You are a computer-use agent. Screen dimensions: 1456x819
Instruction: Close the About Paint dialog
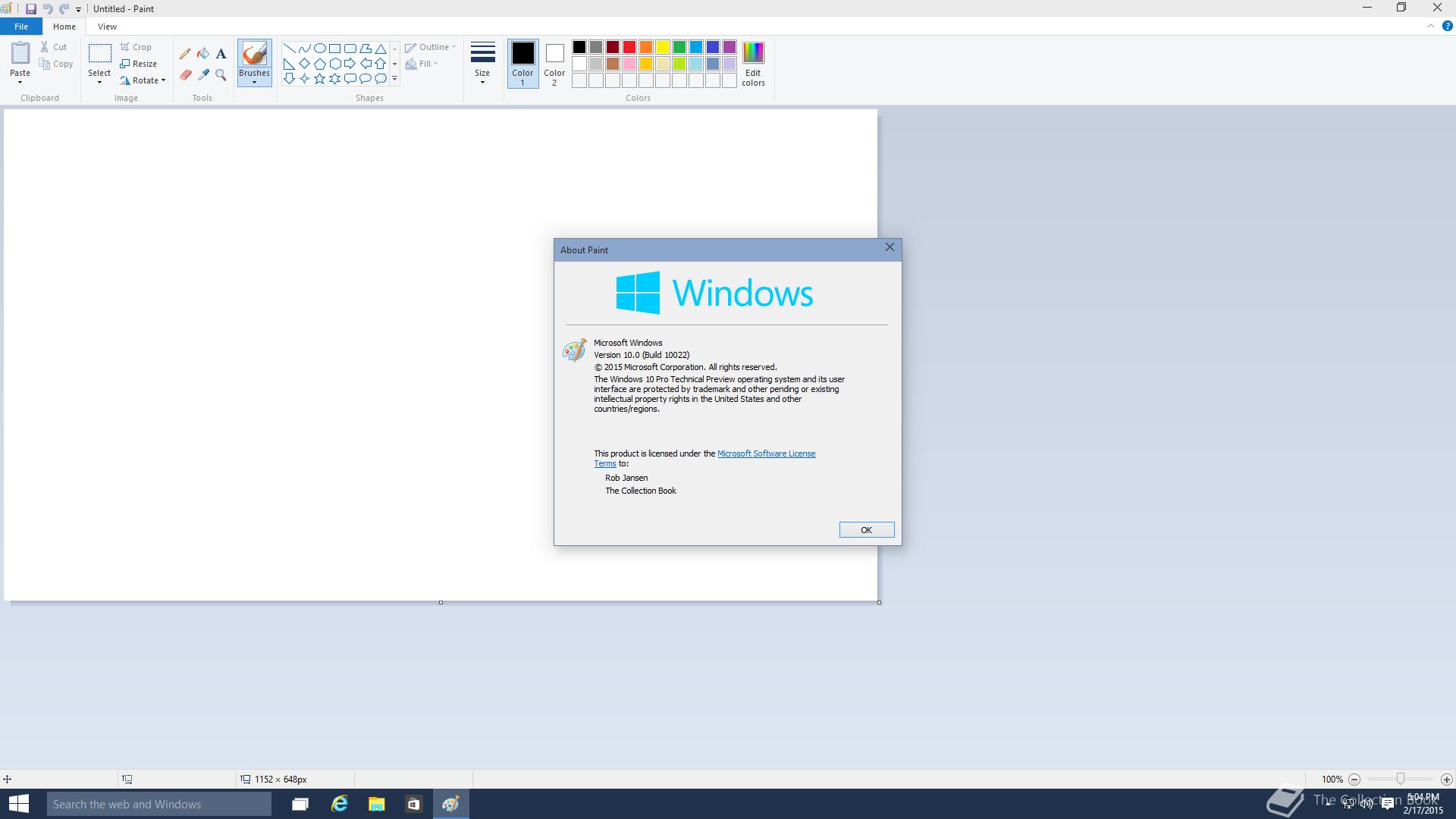[890, 247]
